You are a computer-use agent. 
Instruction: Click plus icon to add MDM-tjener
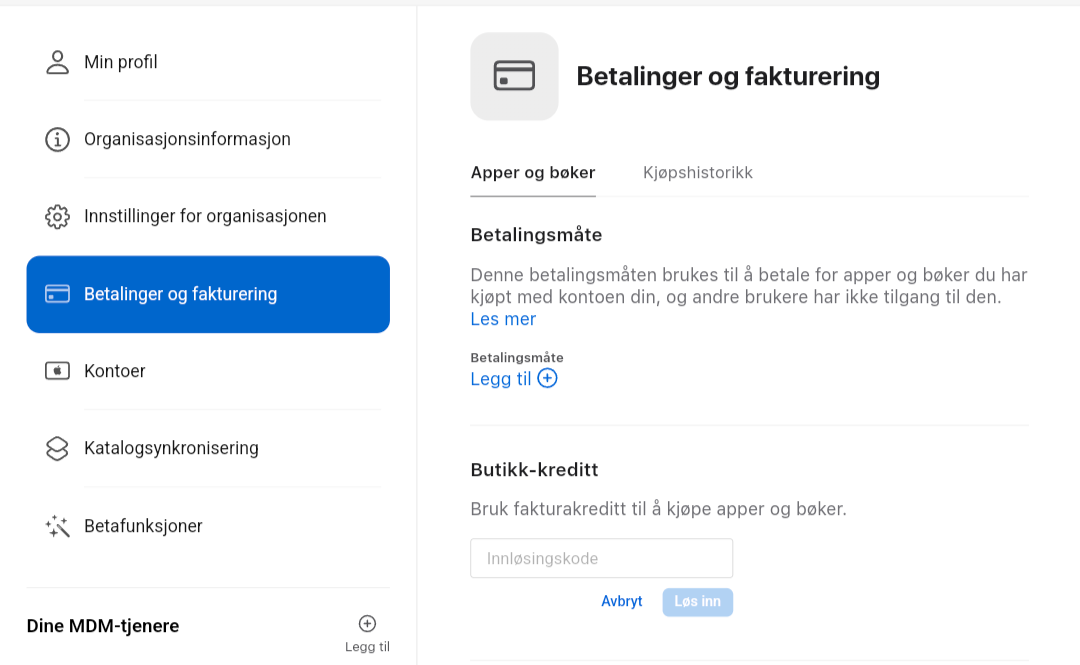click(x=367, y=624)
